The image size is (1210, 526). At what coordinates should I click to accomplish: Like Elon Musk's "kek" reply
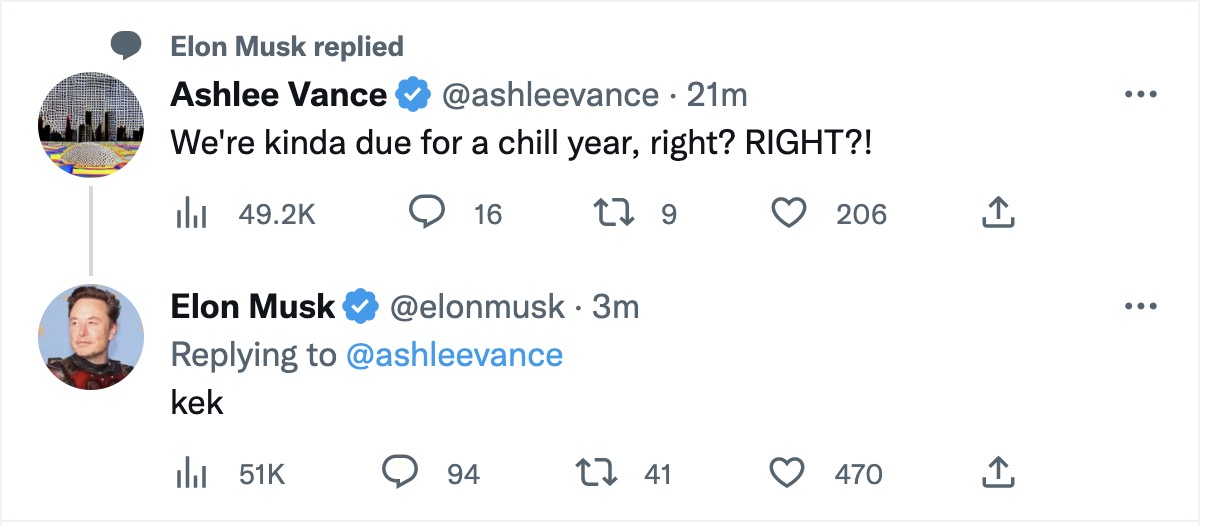point(790,472)
